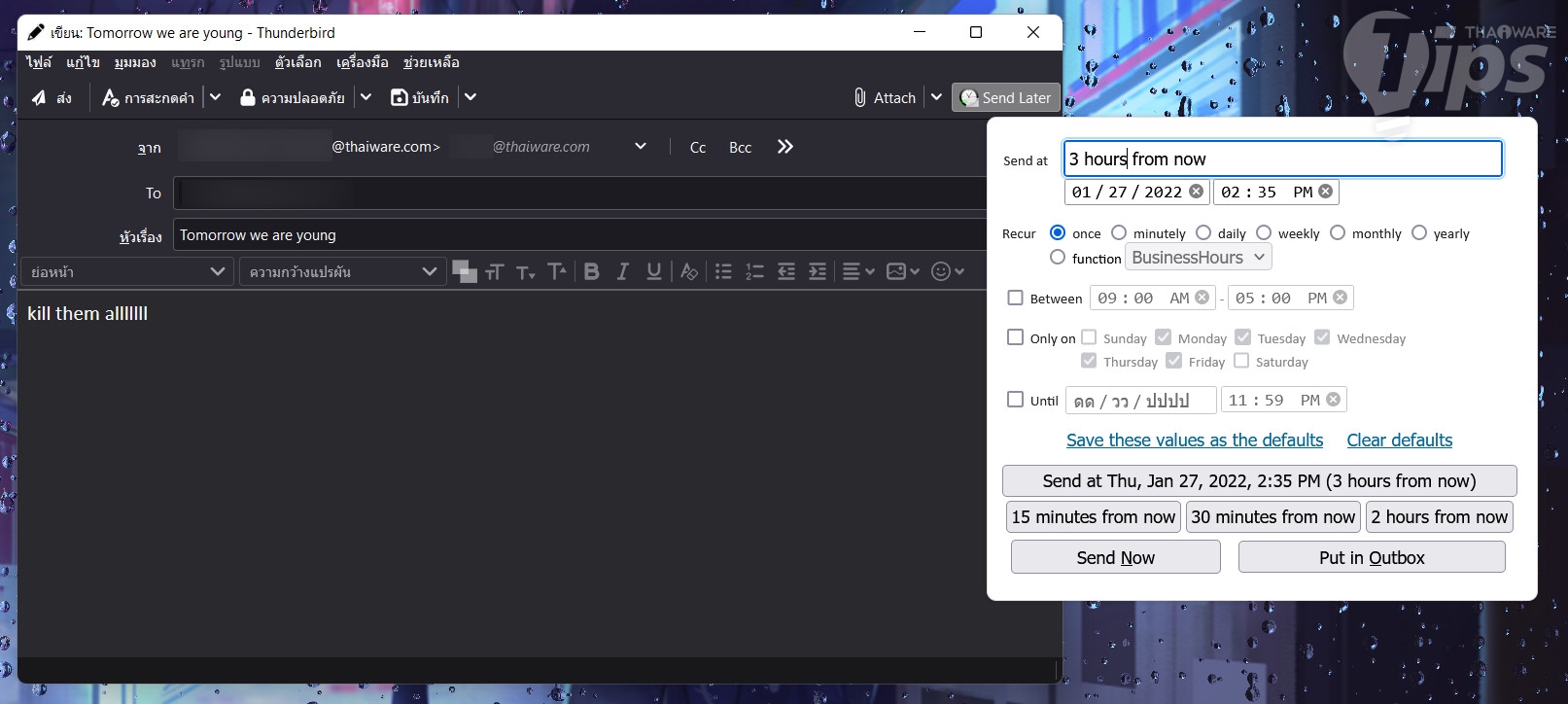This screenshot has height=704, width=1568.
Task: Select the monthly recurrence option
Action: 1338,232
